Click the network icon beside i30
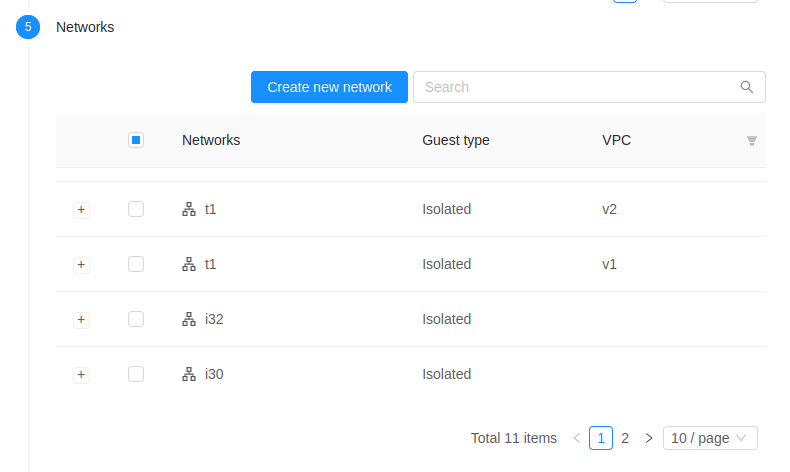Screen dimensions: 790x472 click(x=188, y=374)
